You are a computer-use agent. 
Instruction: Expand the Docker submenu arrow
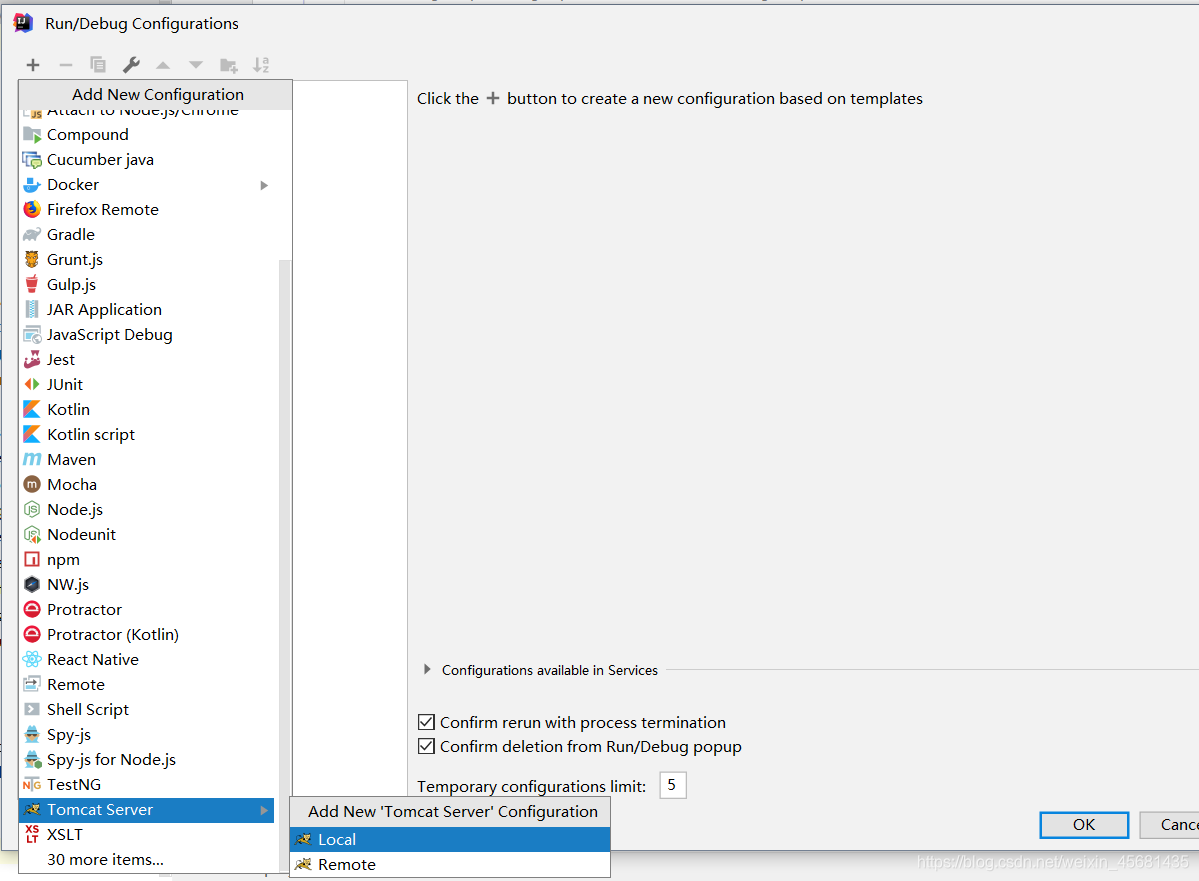[264, 185]
